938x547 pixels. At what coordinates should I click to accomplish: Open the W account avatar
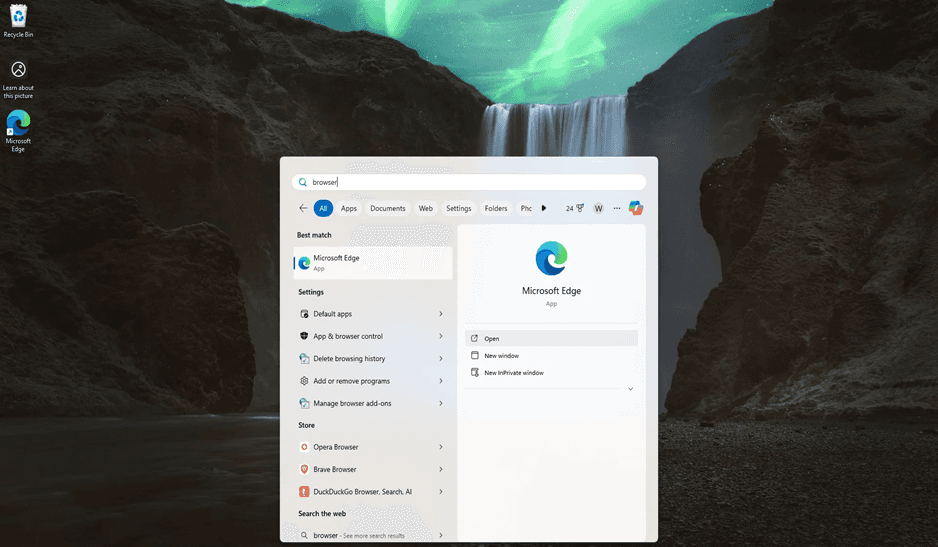point(598,208)
